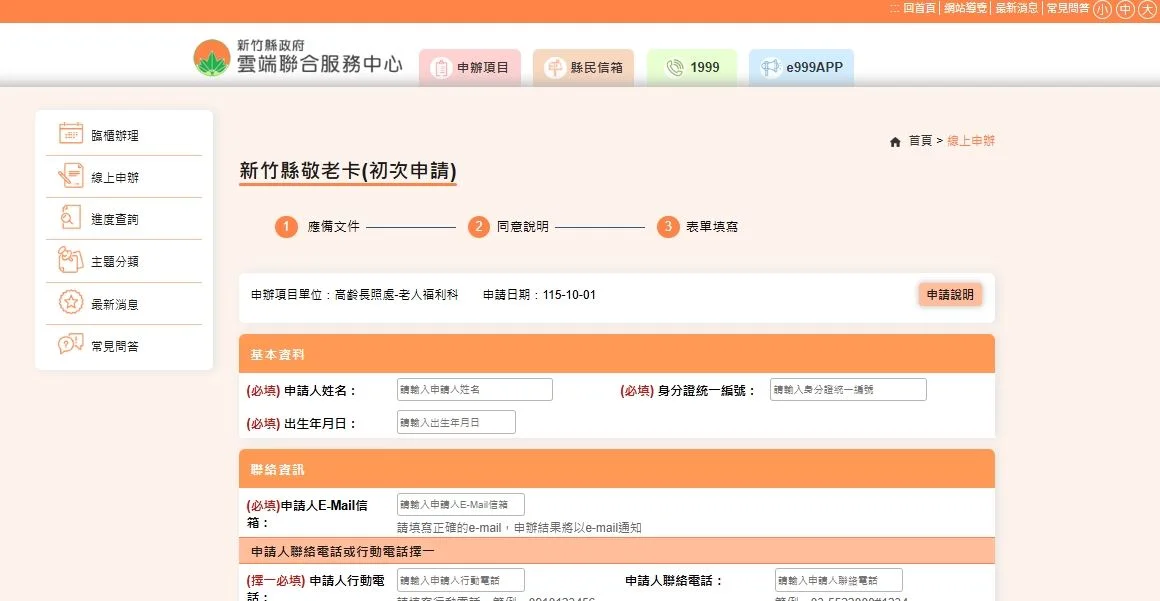Set font size to small (小)
Screen dimensions: 1160x601
(1102, 9)
